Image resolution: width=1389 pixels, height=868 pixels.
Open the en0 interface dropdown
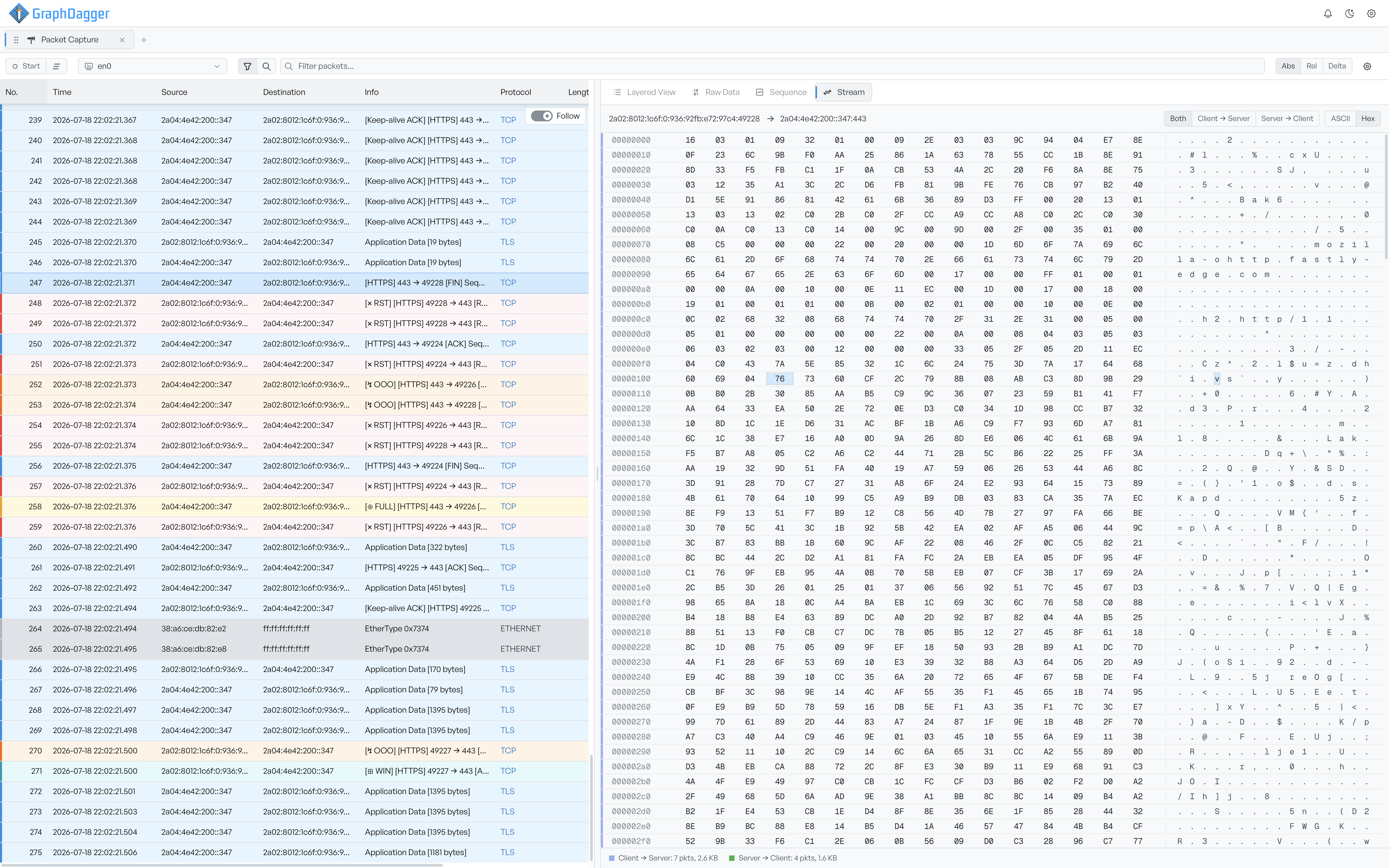click(x=152, y=66)
